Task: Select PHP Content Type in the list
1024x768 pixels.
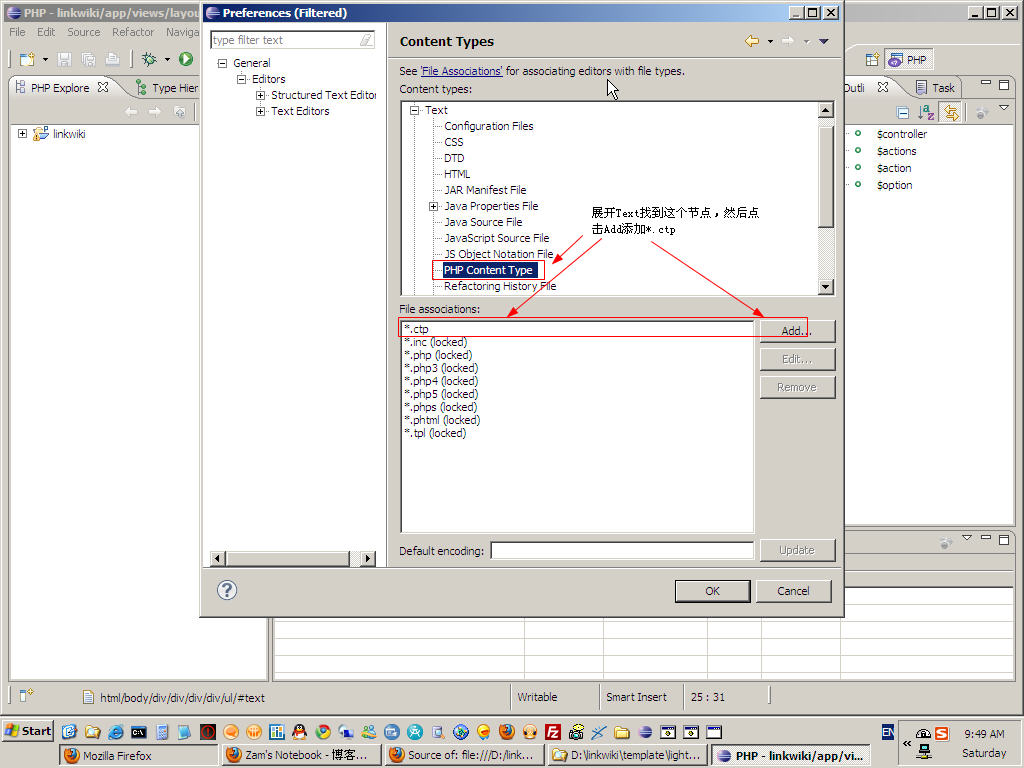Action: pyautogui.click(x=488, y=270)
